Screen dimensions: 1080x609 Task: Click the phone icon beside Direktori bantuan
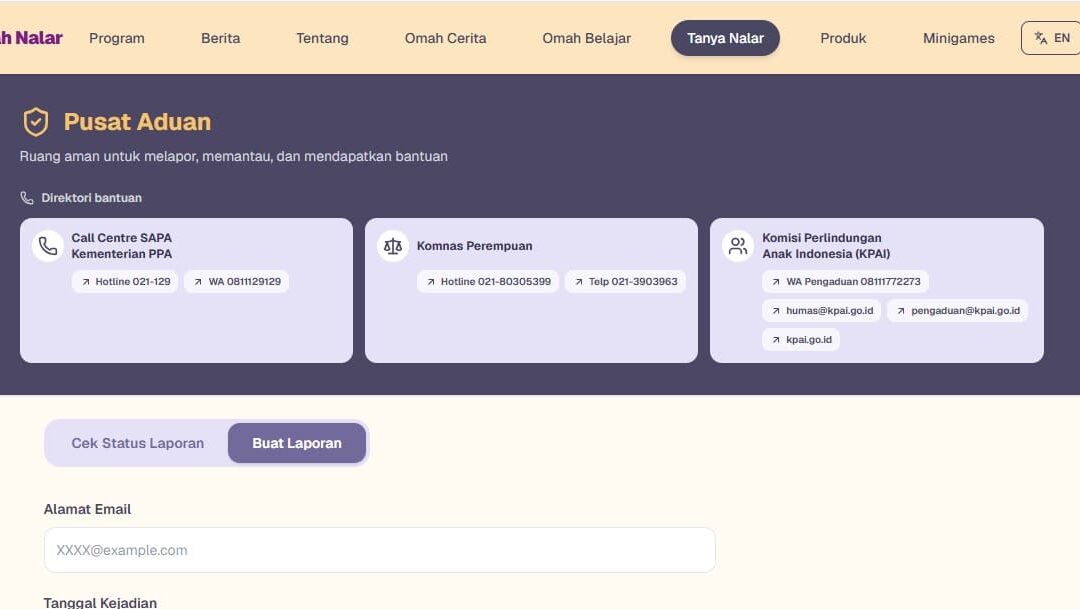27,198
